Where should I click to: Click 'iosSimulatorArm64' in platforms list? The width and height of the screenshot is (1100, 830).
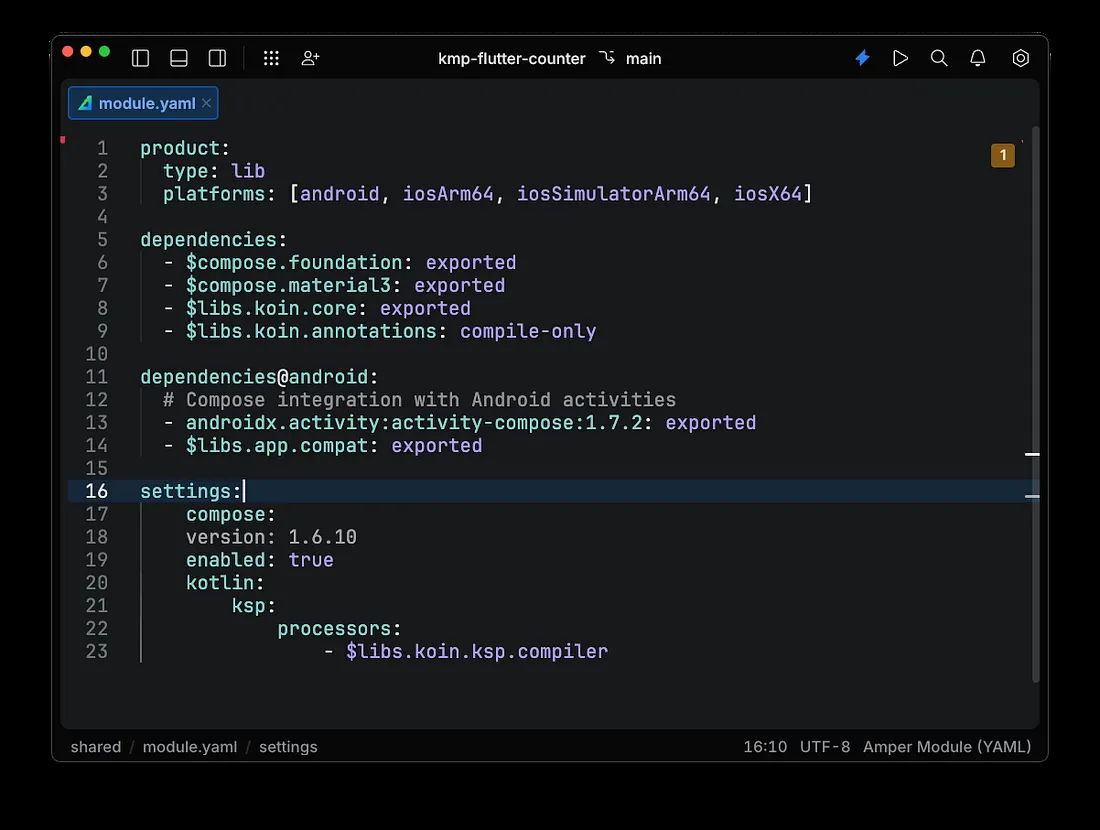[613, 194]
